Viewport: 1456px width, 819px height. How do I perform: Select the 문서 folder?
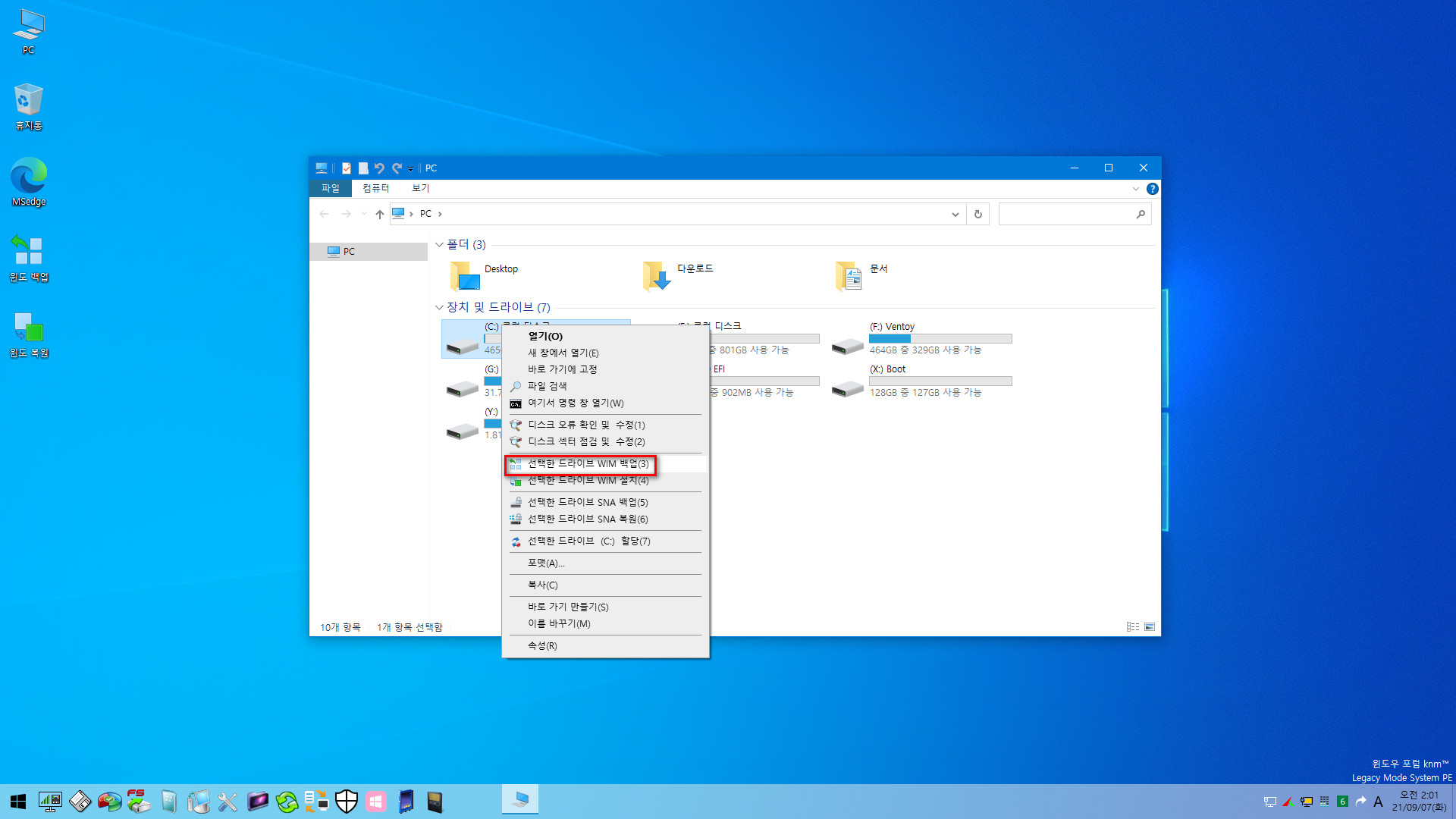click(x=863, y=276)
